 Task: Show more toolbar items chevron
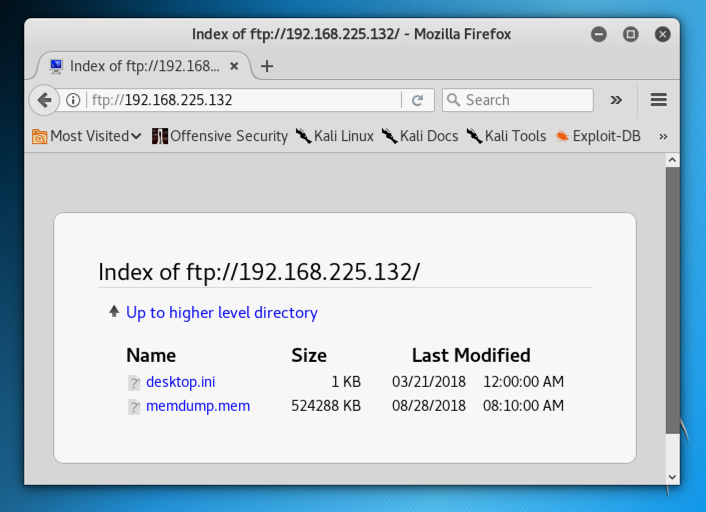tap(616, 100)
